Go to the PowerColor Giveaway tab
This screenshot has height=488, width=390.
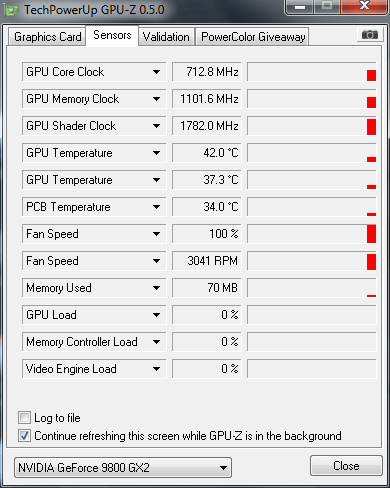coord(253,37)
